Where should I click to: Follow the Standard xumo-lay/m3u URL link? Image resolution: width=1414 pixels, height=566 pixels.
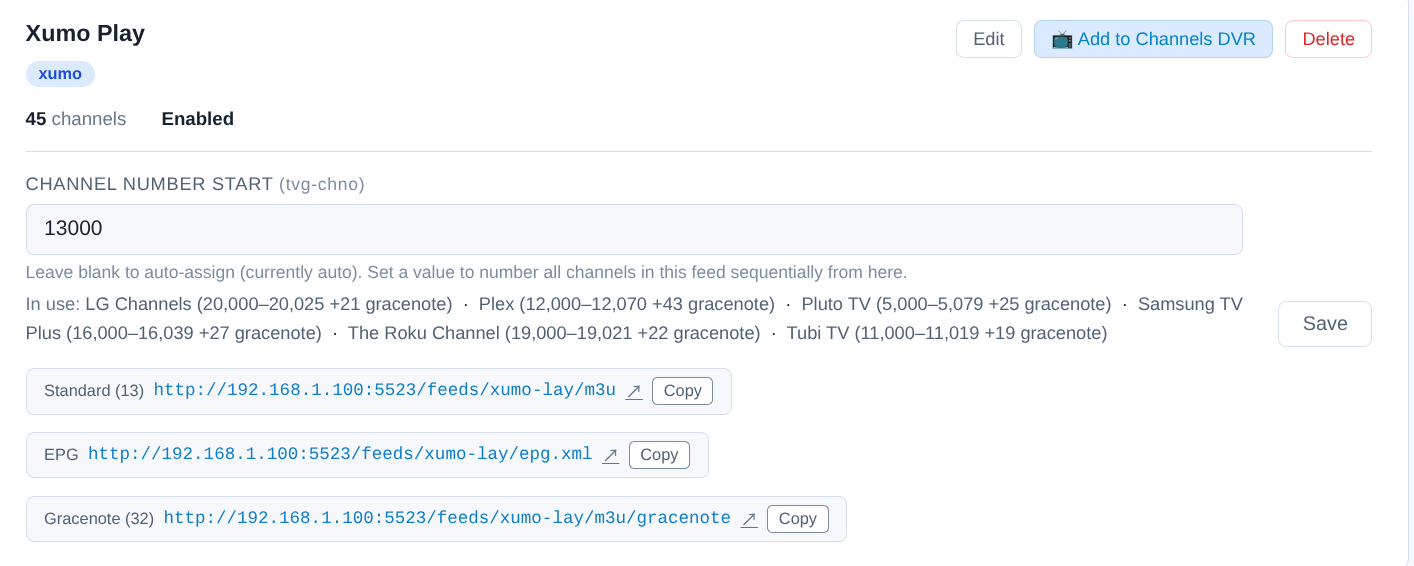[384, 391]
